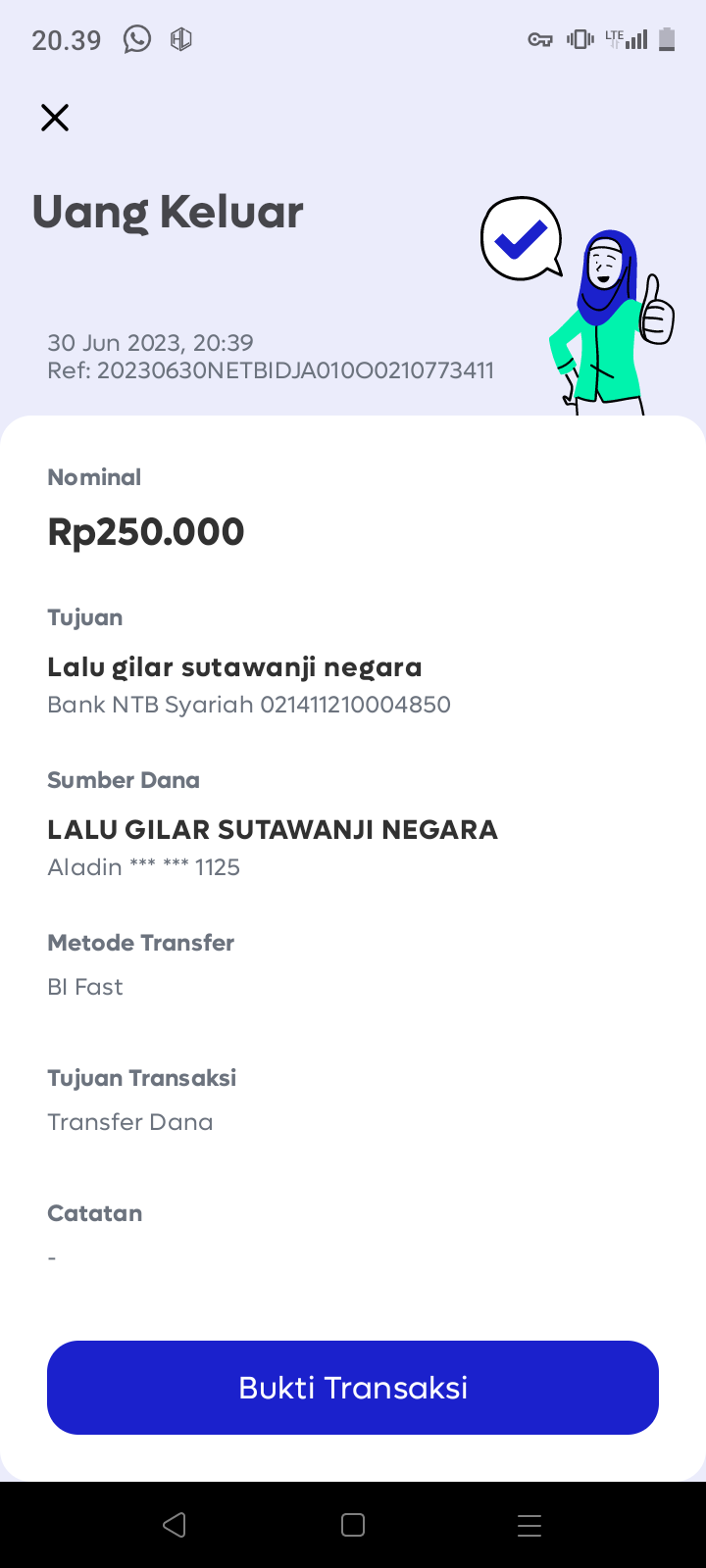Image resolution: width=706 pixels, height=1568 pixels.
Task: Tap the battery status icon
Action: pos(667,39)
